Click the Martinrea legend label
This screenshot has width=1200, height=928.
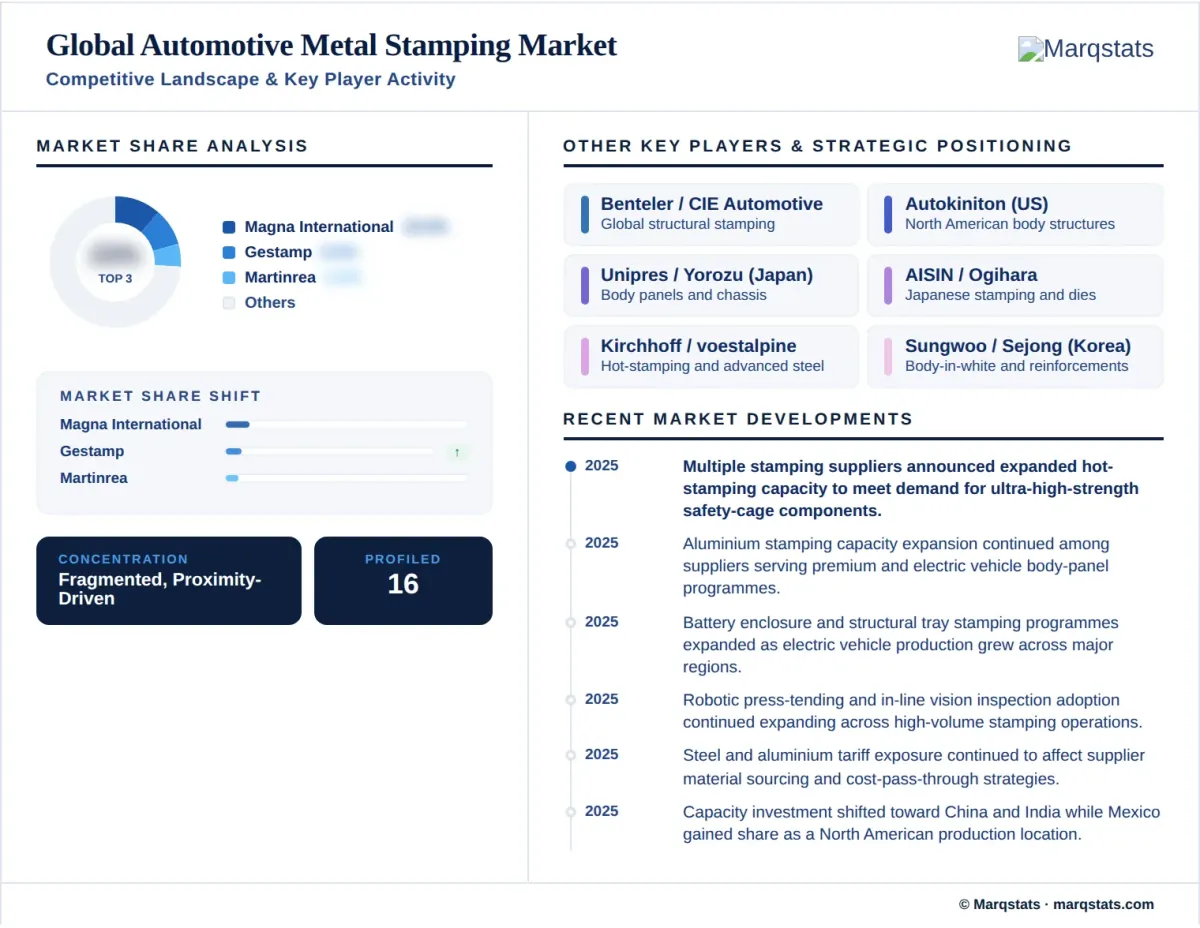pos(280,277)
